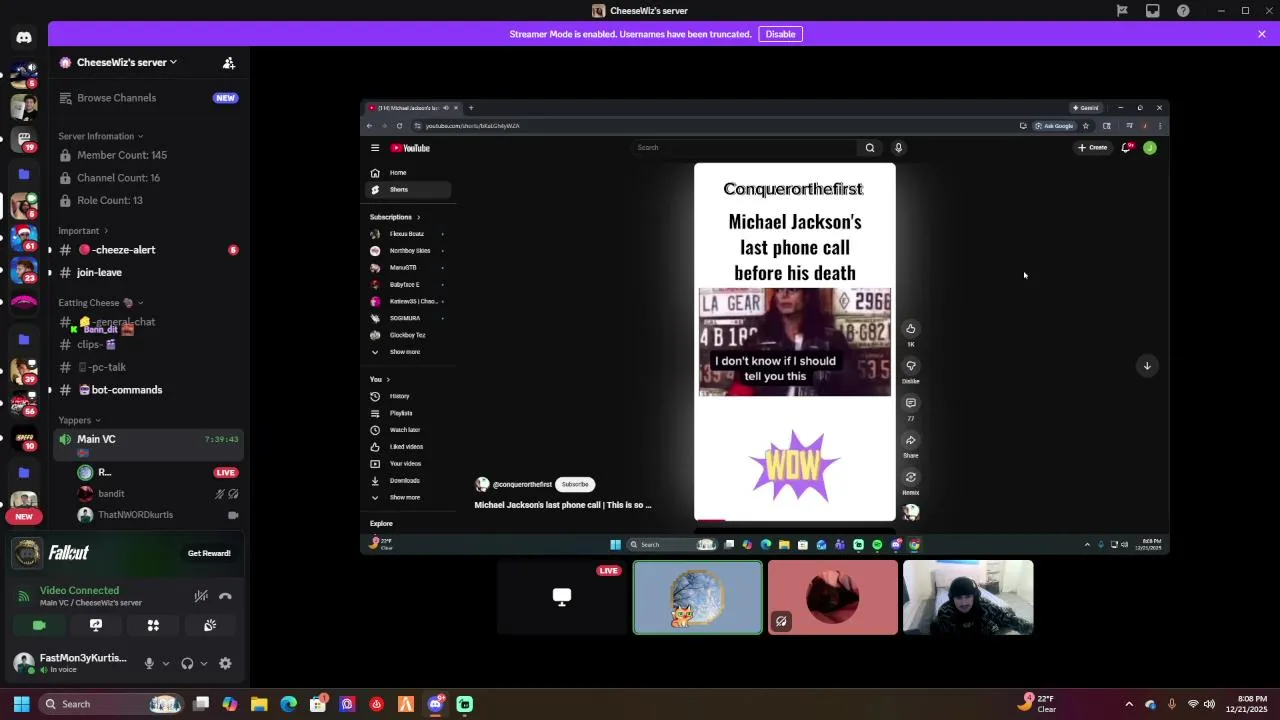
Task: Open the pc-talk channel
Action: 149,367
